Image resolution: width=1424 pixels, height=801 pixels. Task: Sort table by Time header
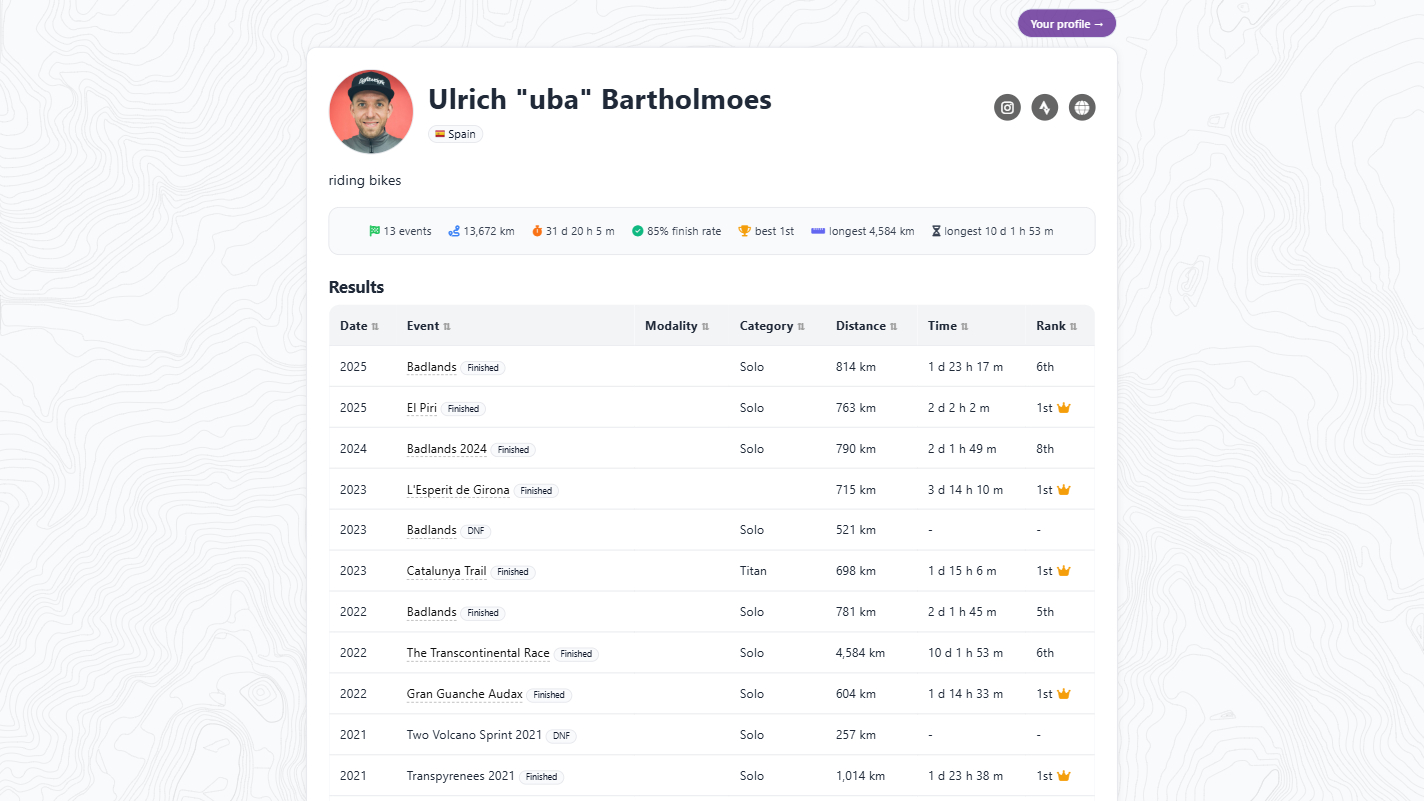948,326
